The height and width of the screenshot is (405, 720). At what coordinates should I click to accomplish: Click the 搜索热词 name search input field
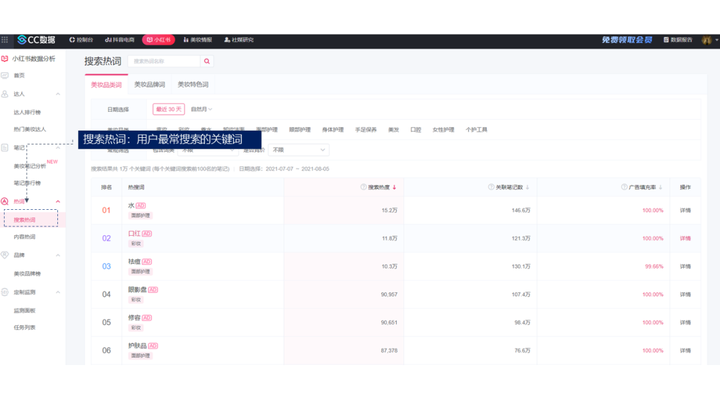click(x=164, y=61)
